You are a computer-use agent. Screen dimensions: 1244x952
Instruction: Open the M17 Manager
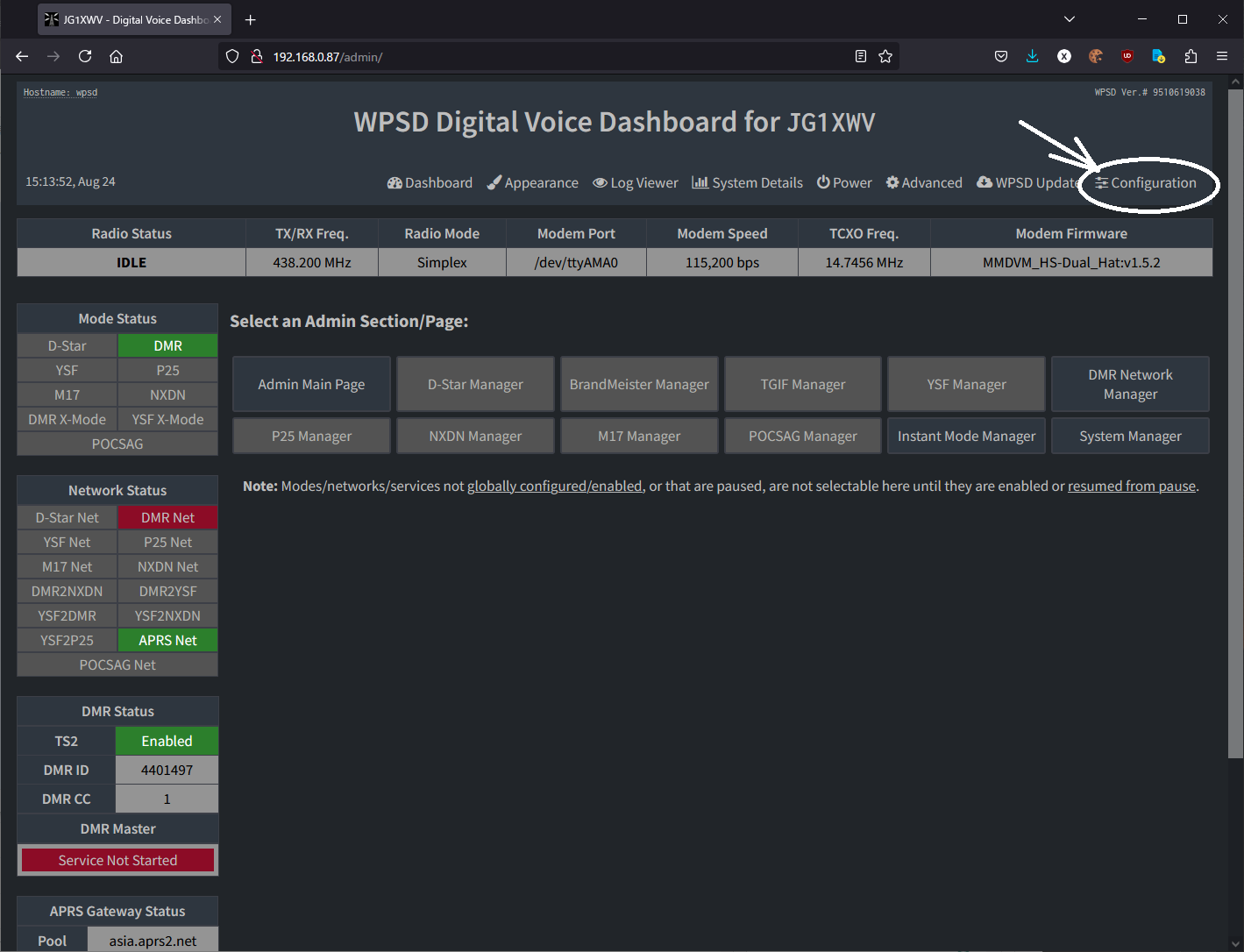point(639,436)
